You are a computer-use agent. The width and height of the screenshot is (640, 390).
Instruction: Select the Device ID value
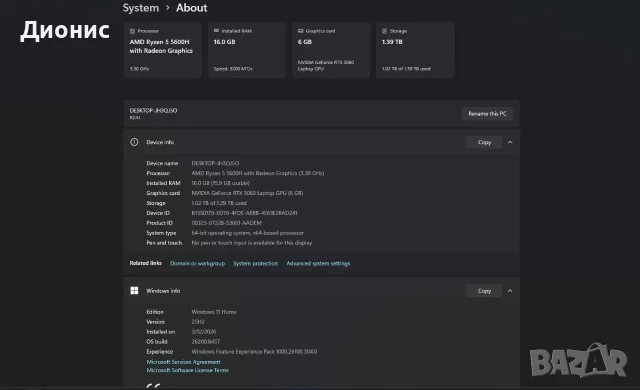tap(244, 213)
